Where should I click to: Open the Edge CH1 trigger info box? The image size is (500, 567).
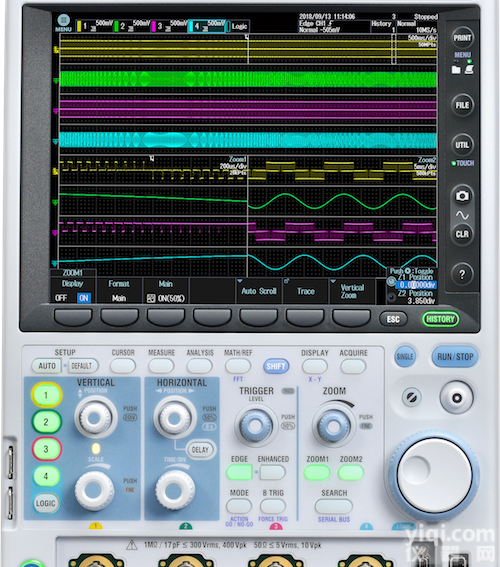point(334,26)
